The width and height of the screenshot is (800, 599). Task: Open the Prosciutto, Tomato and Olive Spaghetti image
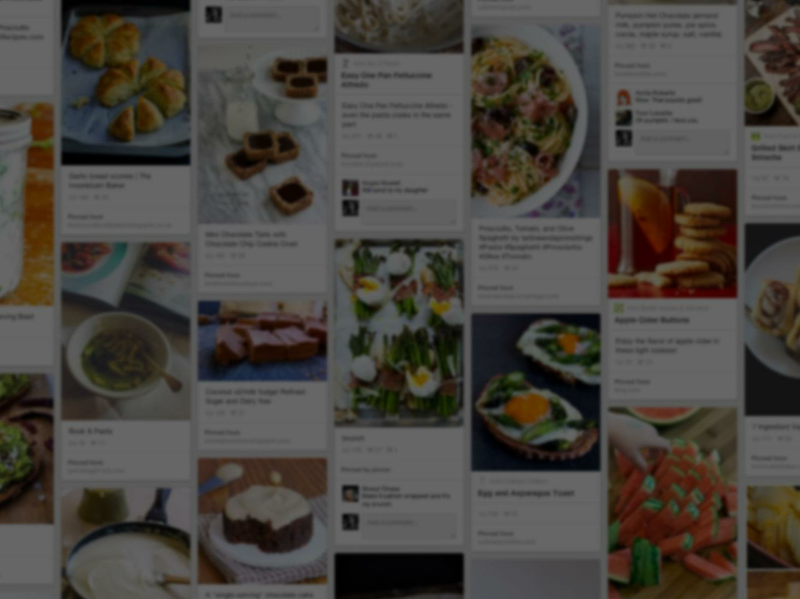[536, 121]
